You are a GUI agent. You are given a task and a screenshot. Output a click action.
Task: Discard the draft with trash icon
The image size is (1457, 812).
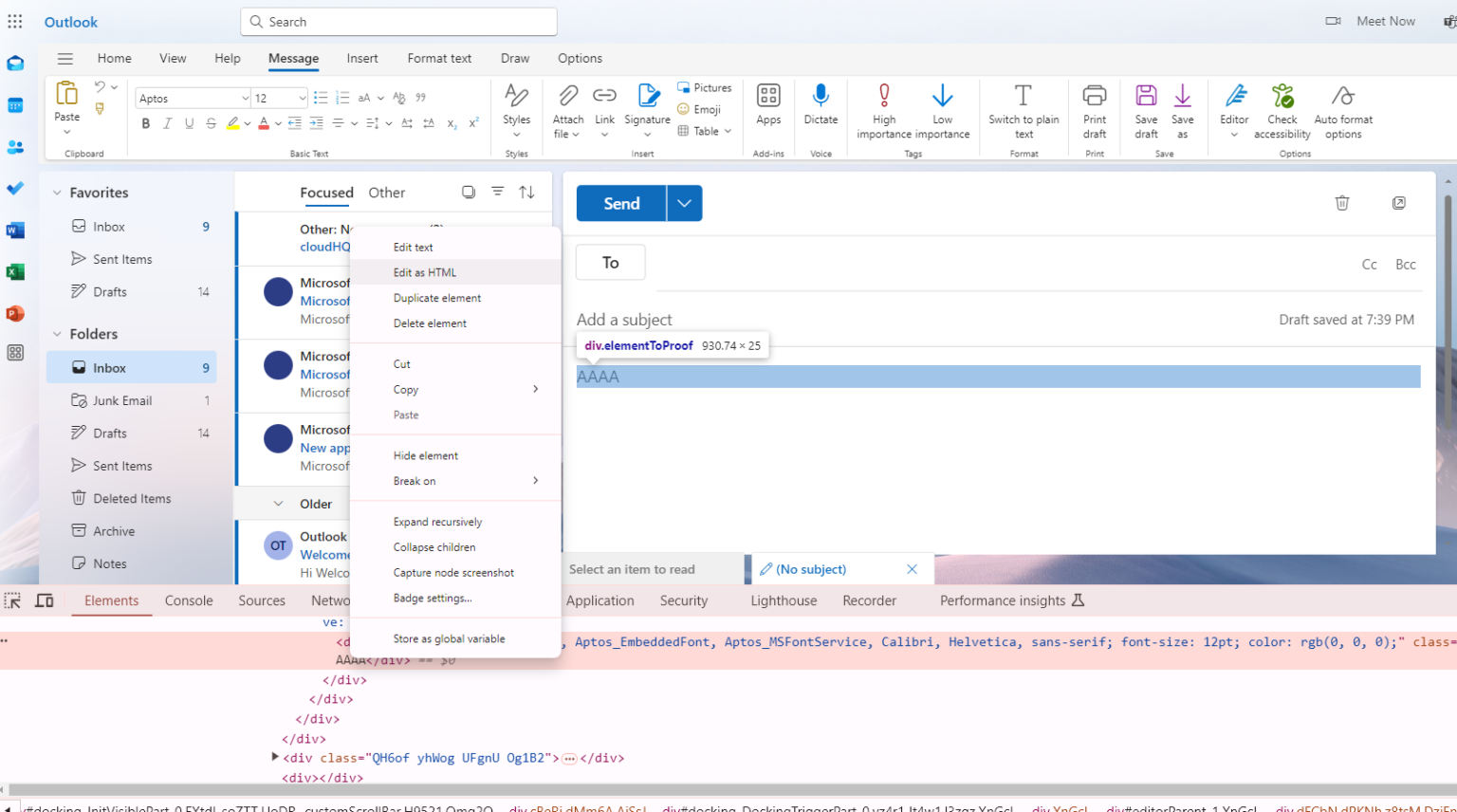(1341, 202)
